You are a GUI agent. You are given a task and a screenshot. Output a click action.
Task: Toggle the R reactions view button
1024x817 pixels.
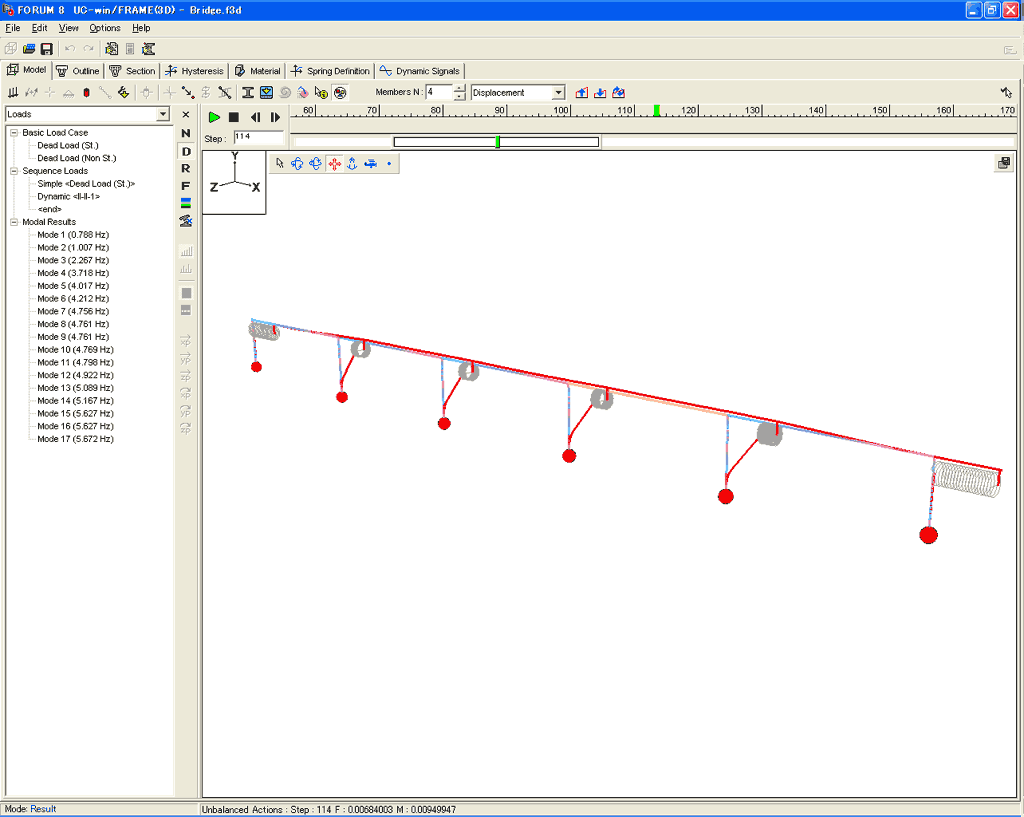(186, 168)
